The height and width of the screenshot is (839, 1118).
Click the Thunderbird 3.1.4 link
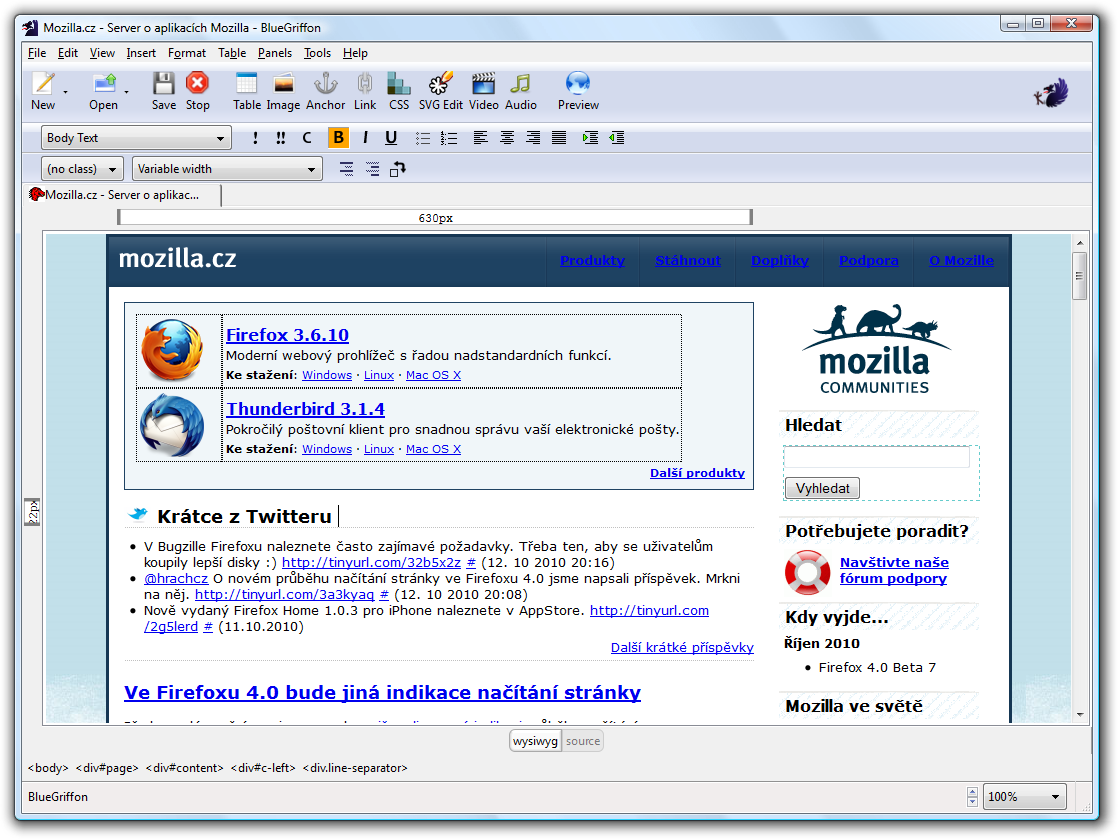click(305, 408)
